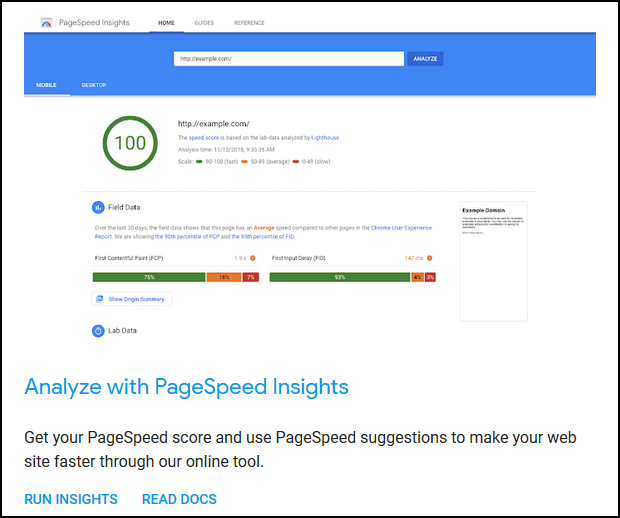Click the Field Data heading text
The height and width of the screenshot is (518, 620).
(x=124, y=207)
